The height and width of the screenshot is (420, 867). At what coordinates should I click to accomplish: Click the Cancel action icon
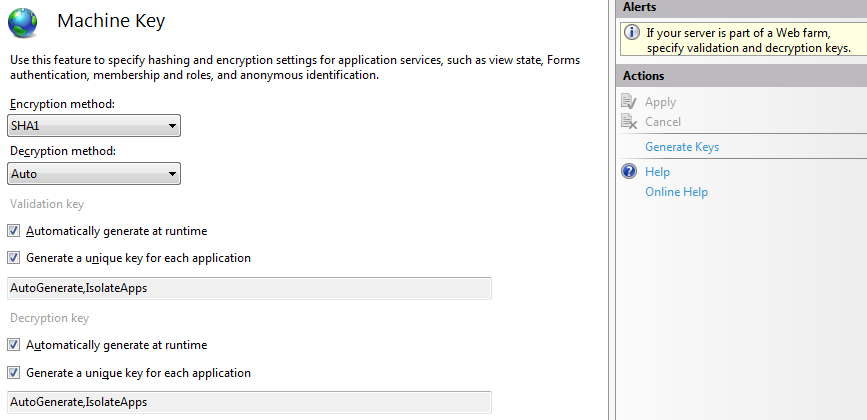629,122
